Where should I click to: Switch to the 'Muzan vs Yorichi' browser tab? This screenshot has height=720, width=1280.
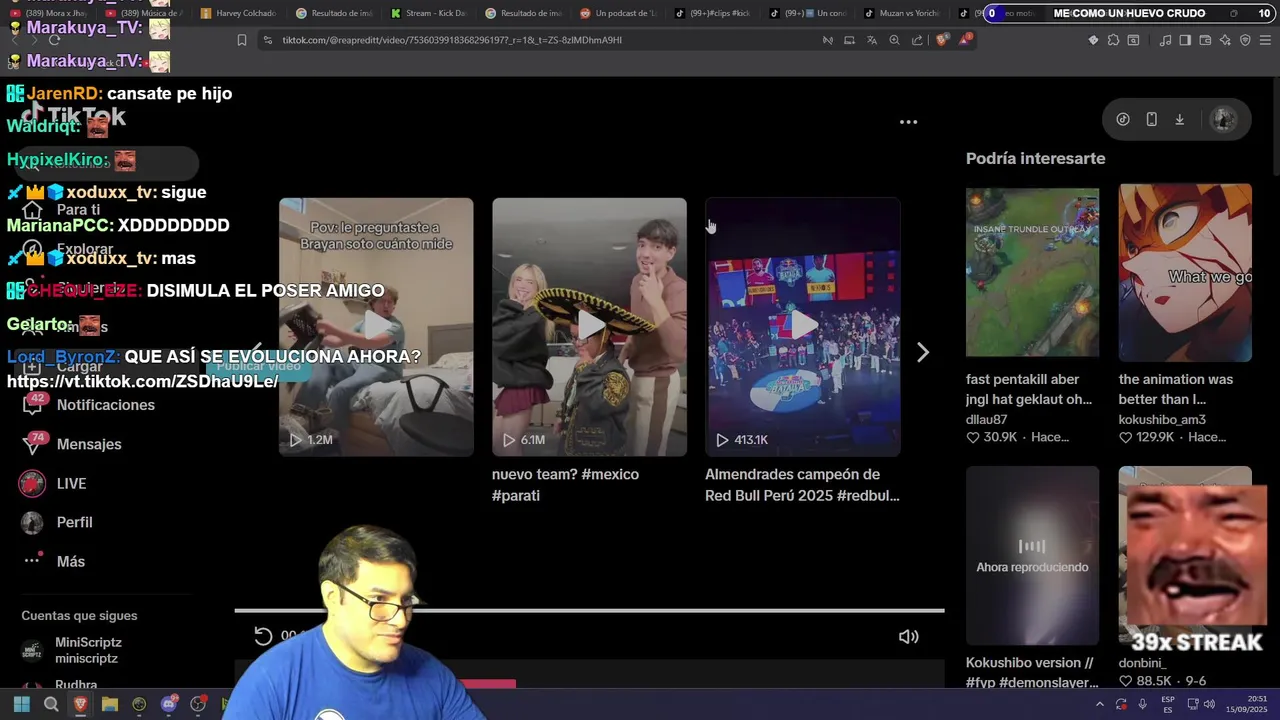click(902, 13)
